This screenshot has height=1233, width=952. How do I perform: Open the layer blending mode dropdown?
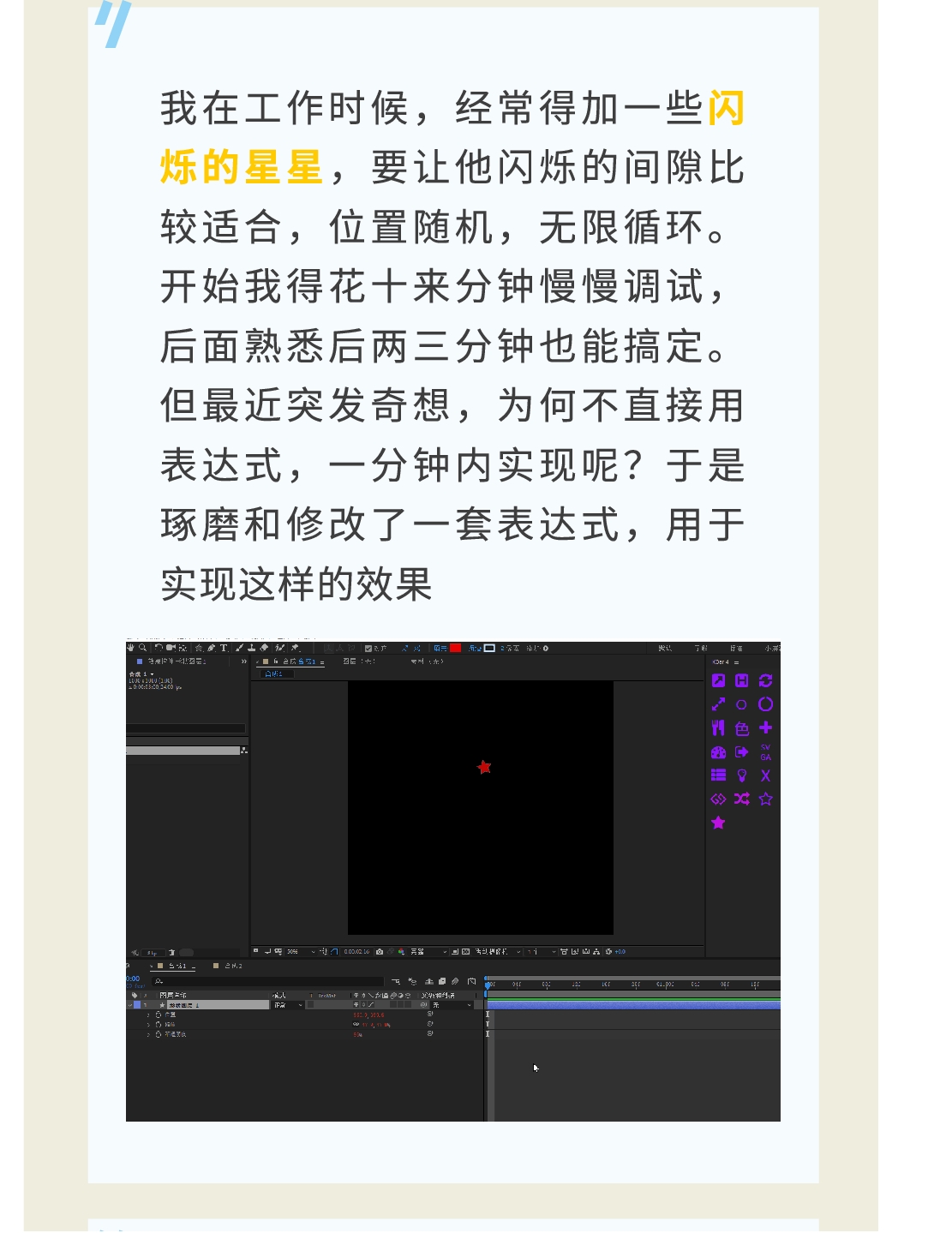pyautogui.click(x=288, y=1005)
